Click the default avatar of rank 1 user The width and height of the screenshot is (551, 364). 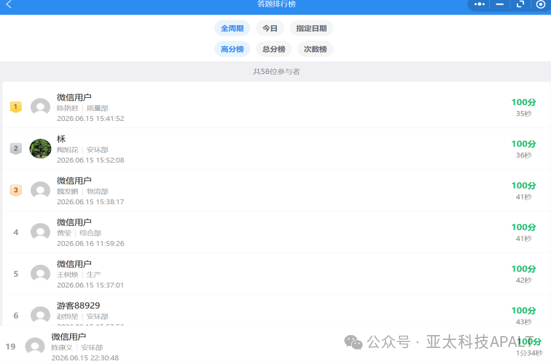tap(40, 107)
